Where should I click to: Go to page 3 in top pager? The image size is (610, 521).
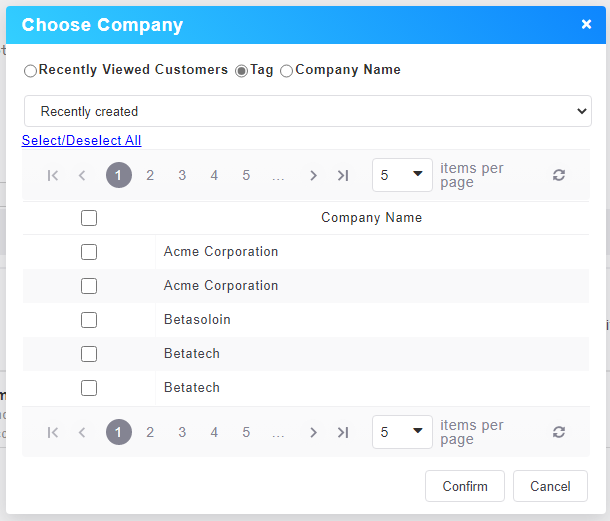coord(182,176)
